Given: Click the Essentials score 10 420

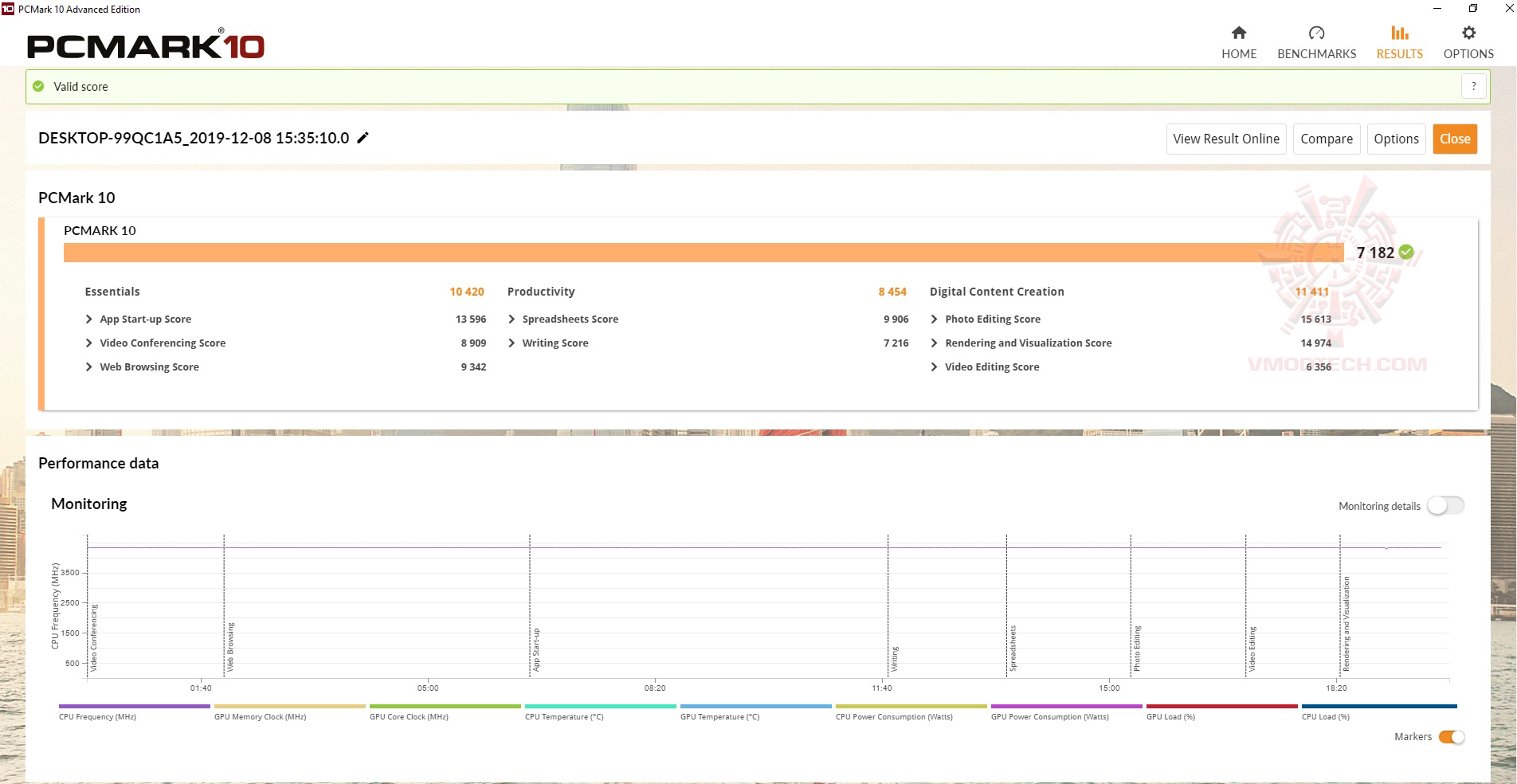Looking at the screenshot, I should tap(467, 292).
